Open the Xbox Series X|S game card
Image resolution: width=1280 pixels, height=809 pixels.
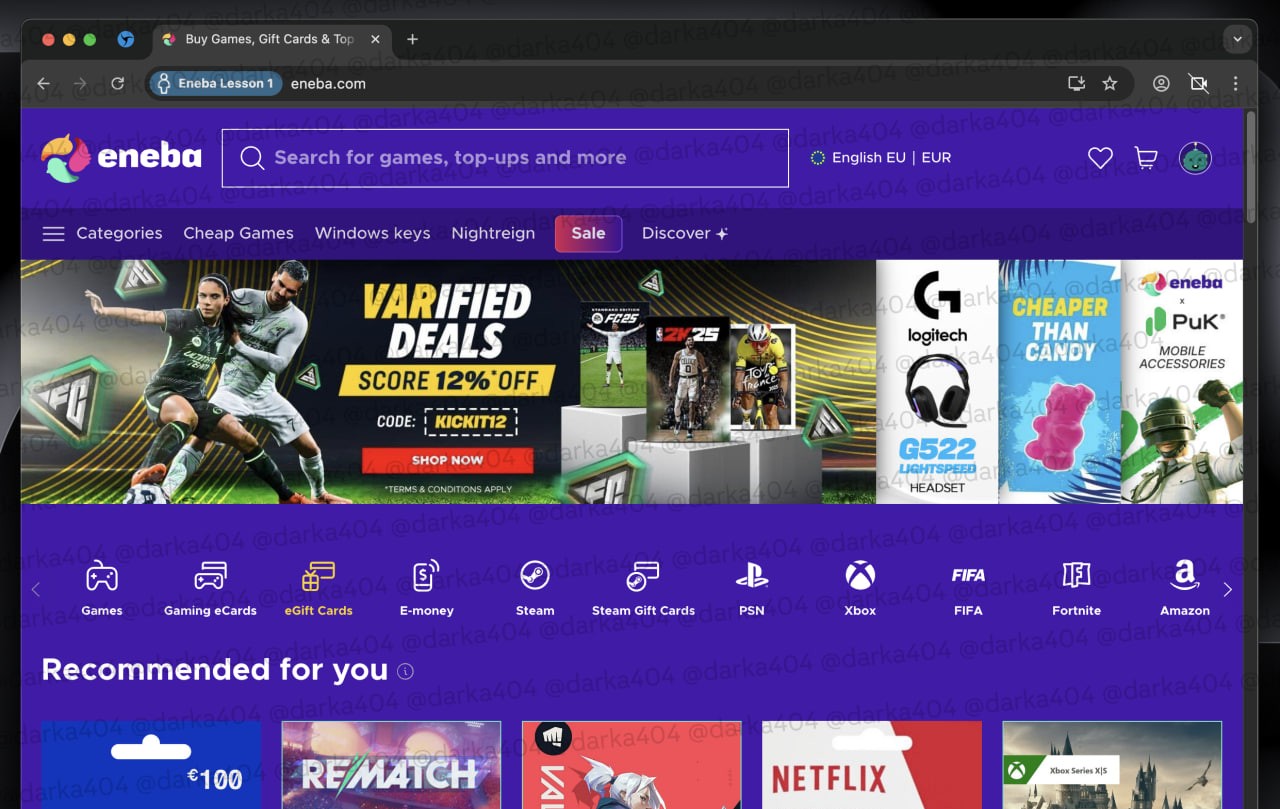pyautogui.click(x=1112, y=765)
